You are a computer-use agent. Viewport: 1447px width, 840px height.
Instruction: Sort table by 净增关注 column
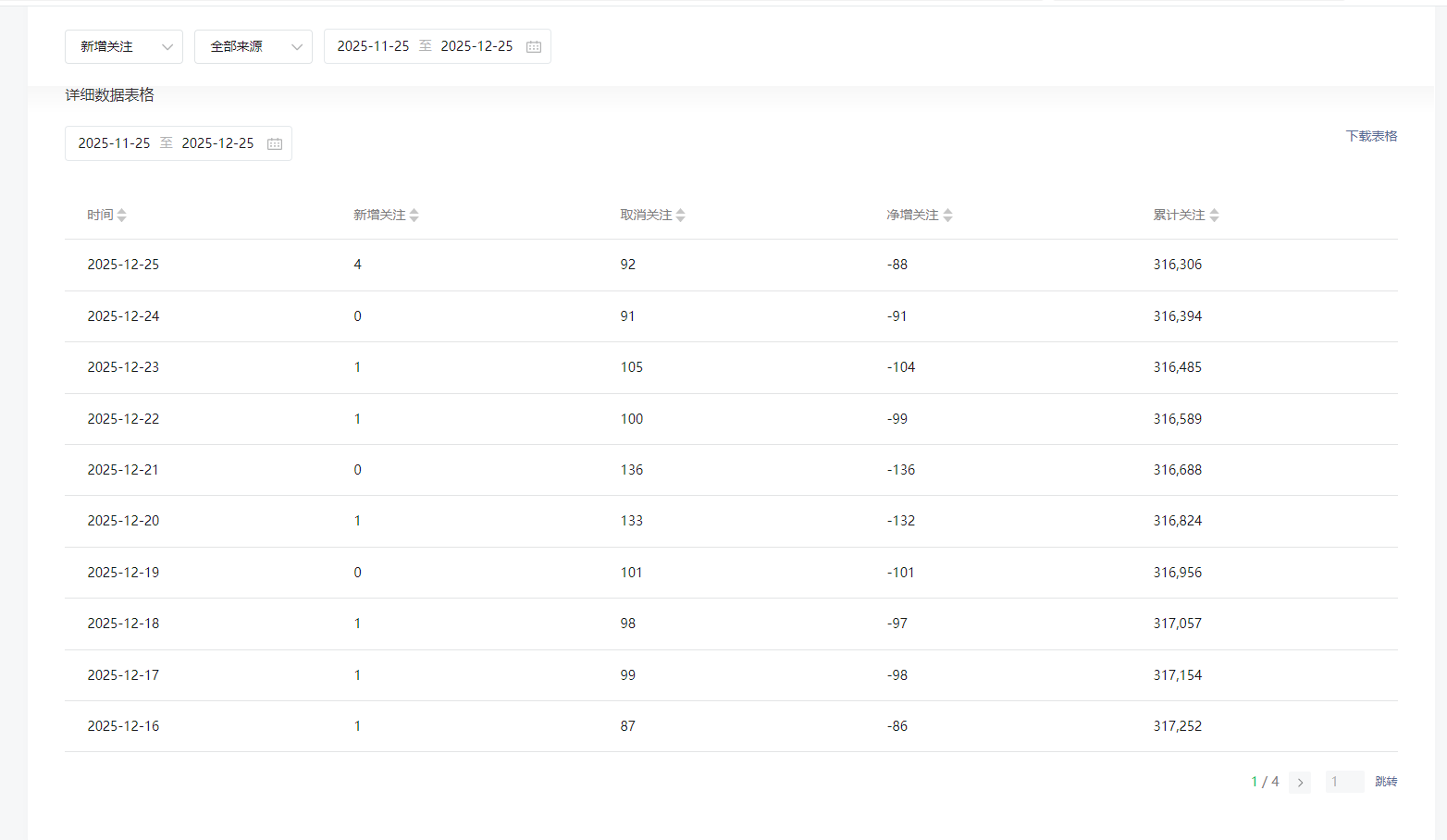point(947,216)
